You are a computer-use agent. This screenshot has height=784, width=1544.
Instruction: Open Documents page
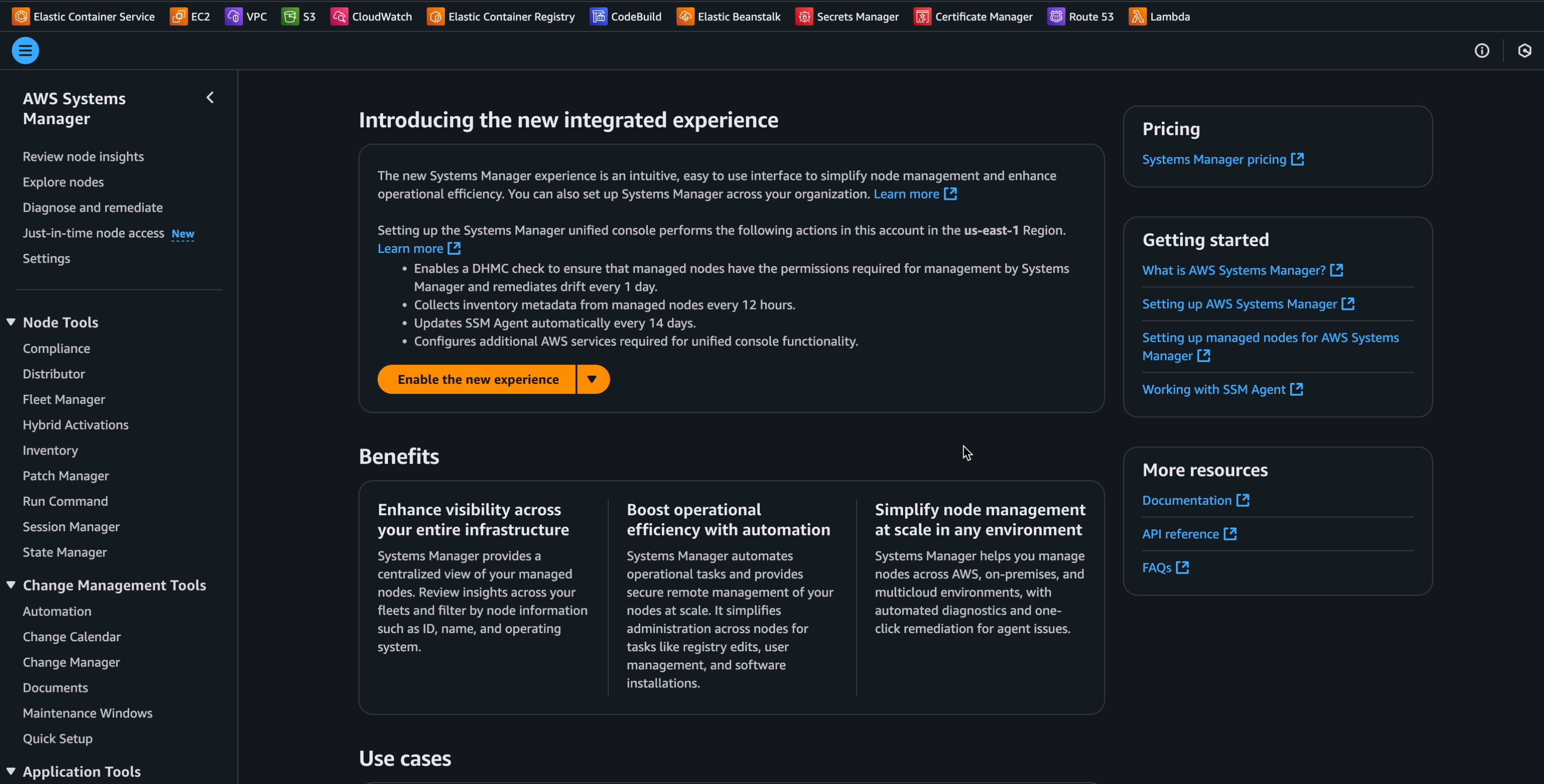click(55, 687)
